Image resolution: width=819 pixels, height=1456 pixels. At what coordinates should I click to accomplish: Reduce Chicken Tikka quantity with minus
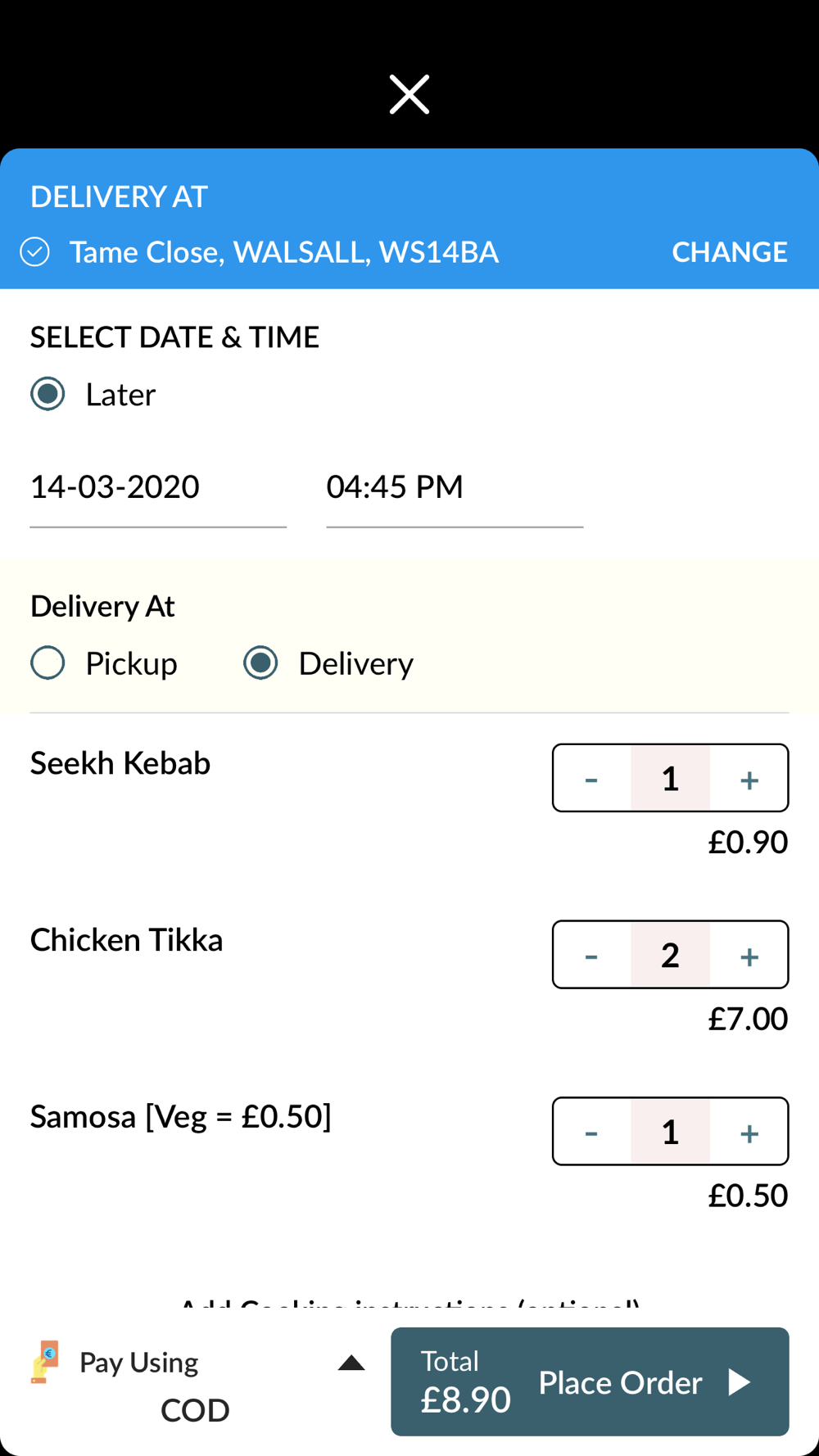click(x=591, y=956)
